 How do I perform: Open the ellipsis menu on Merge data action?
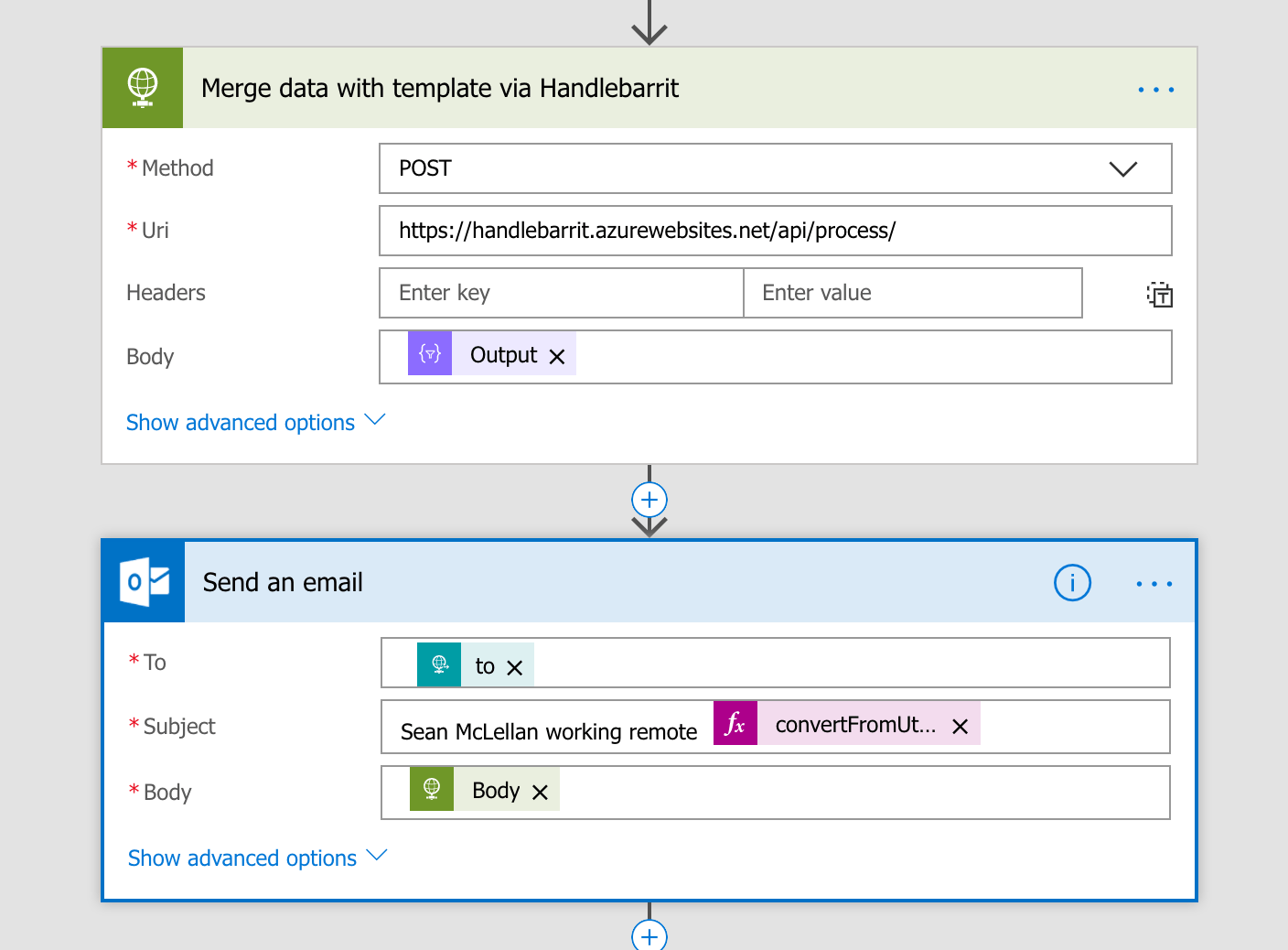click(1155, 89)
